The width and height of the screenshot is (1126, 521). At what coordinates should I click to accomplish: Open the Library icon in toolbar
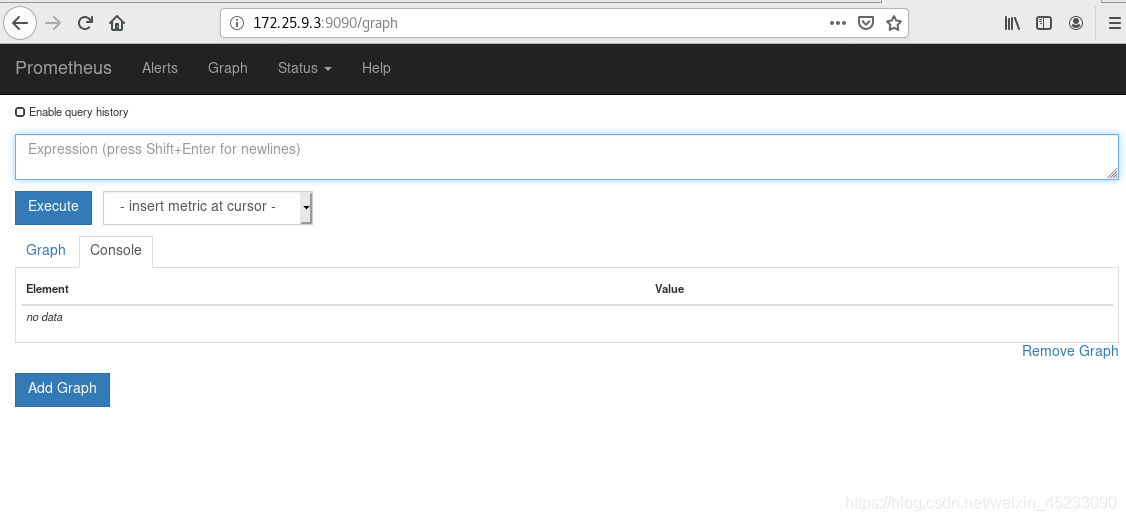[1012, 23]
